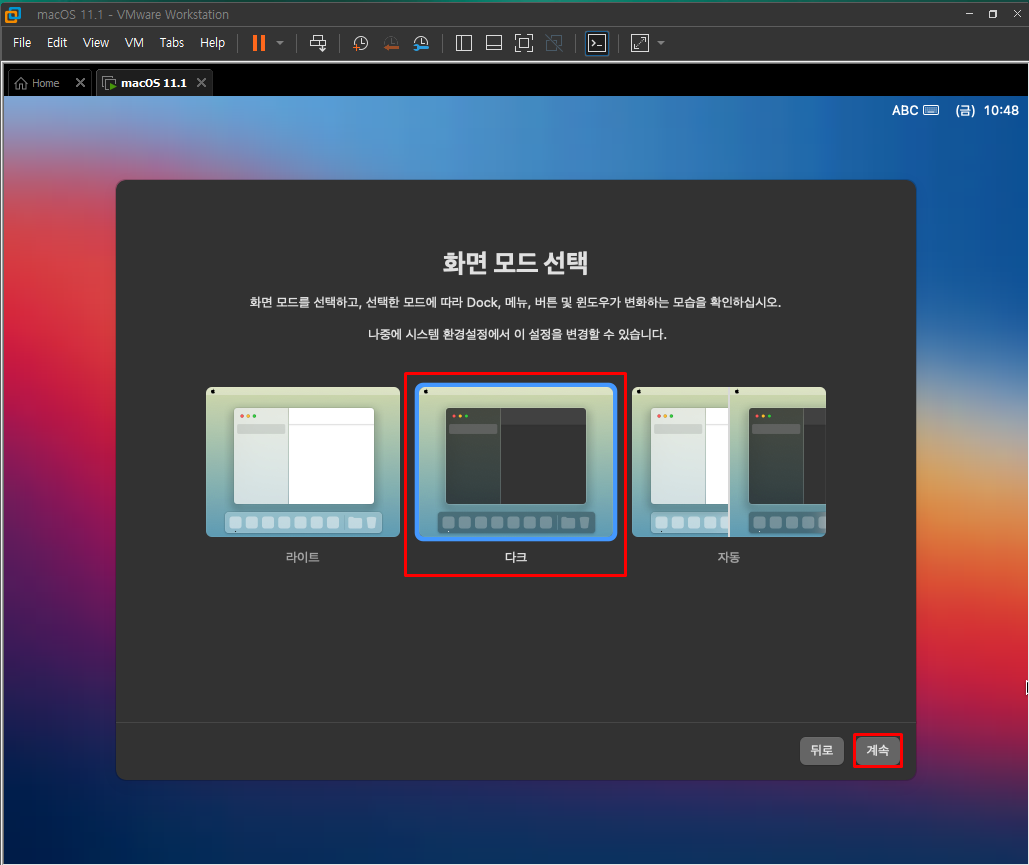Open the View menu
Viewport: 1029px width, 865px height.
point(96,43)
